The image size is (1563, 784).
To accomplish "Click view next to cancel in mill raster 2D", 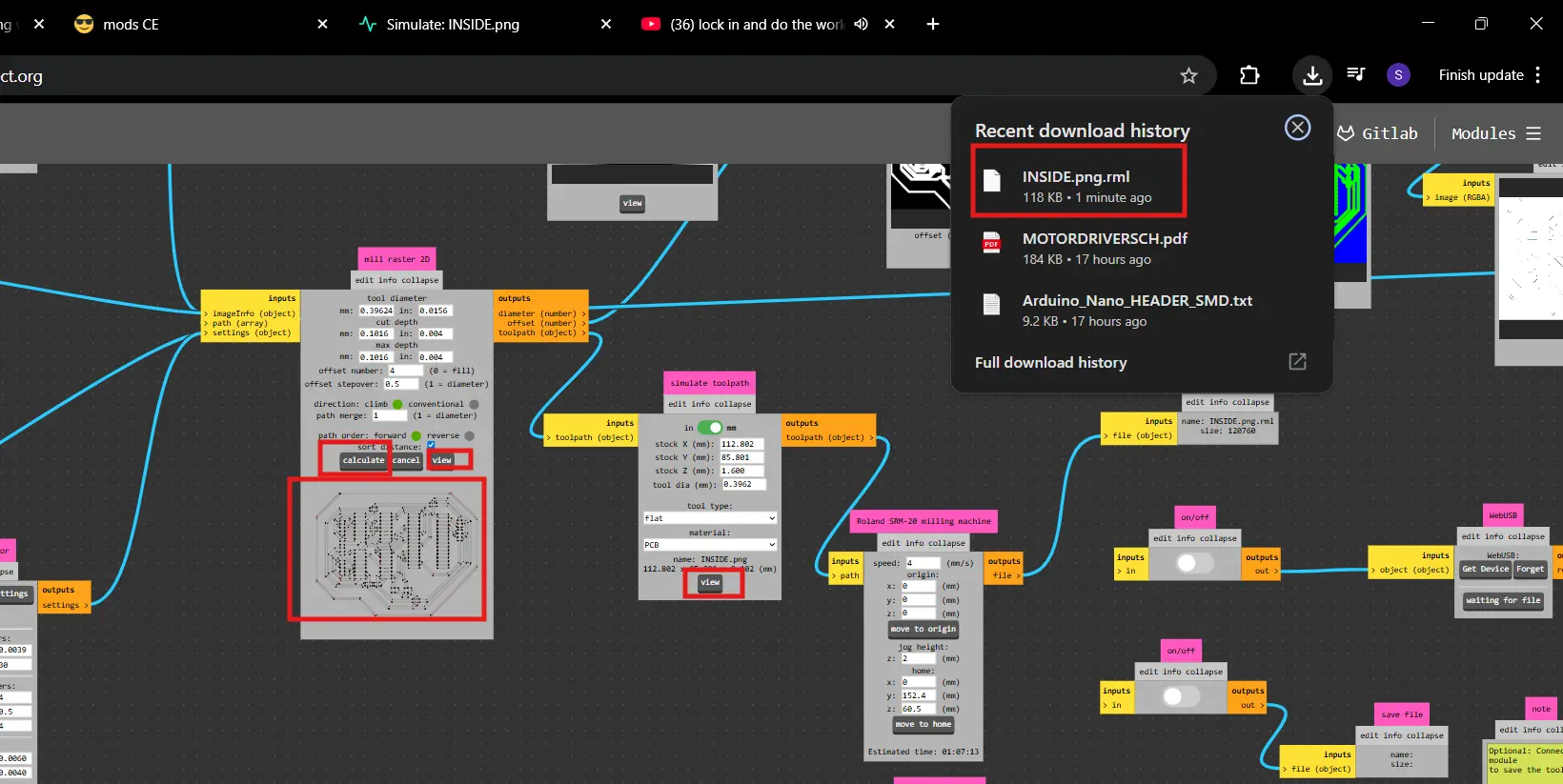I will tap(441, 460).
